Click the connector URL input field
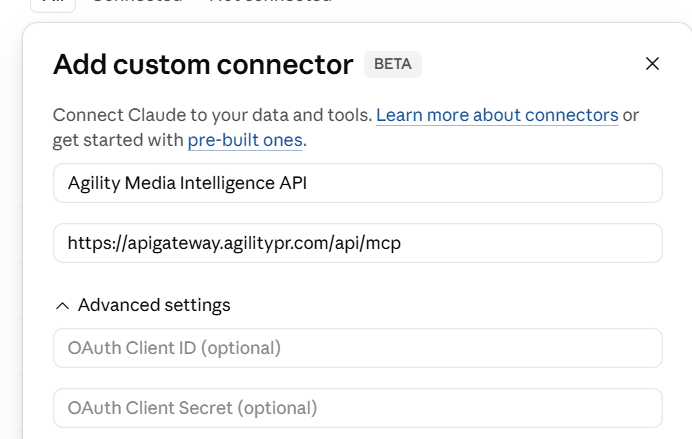Screen dimensions: 692x439 [x=357, y=243]
